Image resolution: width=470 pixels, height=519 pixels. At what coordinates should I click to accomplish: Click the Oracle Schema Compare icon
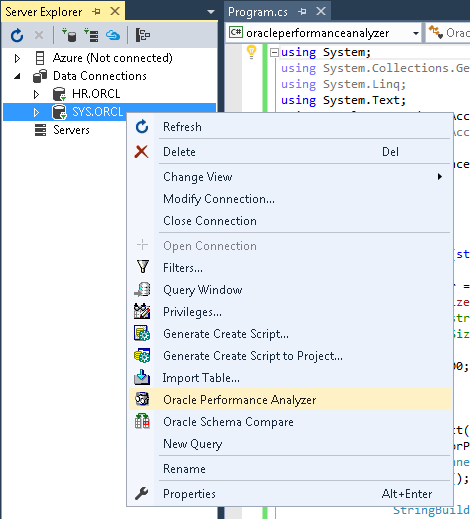tap(142, 421)
